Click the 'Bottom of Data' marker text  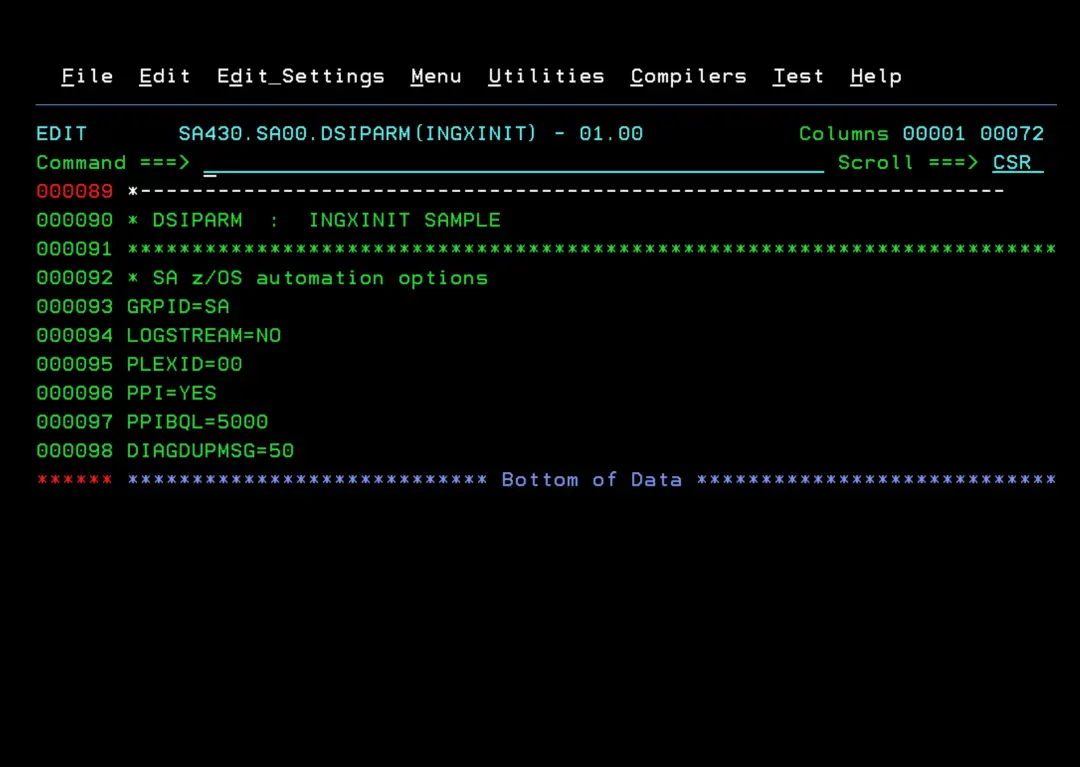point(592,480)
